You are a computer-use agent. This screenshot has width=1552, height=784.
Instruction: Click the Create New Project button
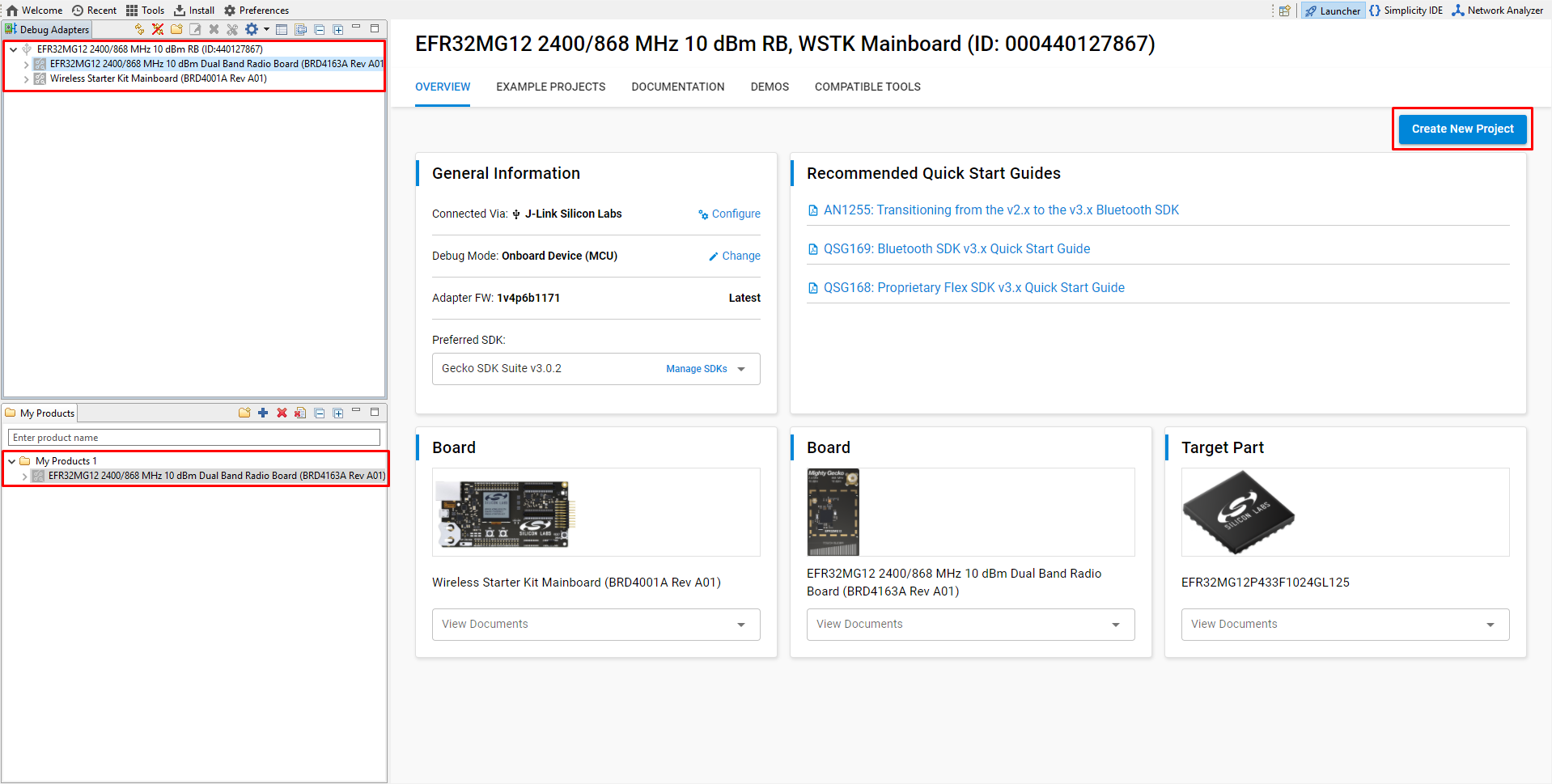pos(1462,129)
